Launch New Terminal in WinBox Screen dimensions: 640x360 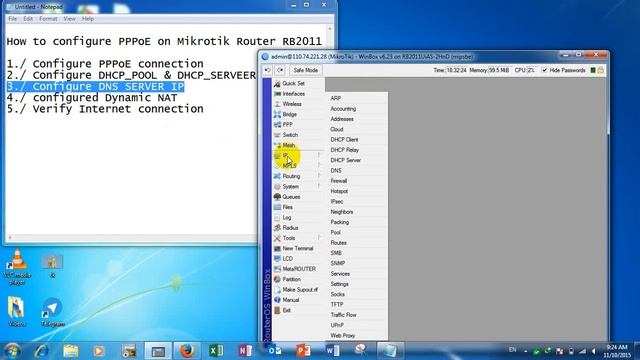click(x=298, y=248)
